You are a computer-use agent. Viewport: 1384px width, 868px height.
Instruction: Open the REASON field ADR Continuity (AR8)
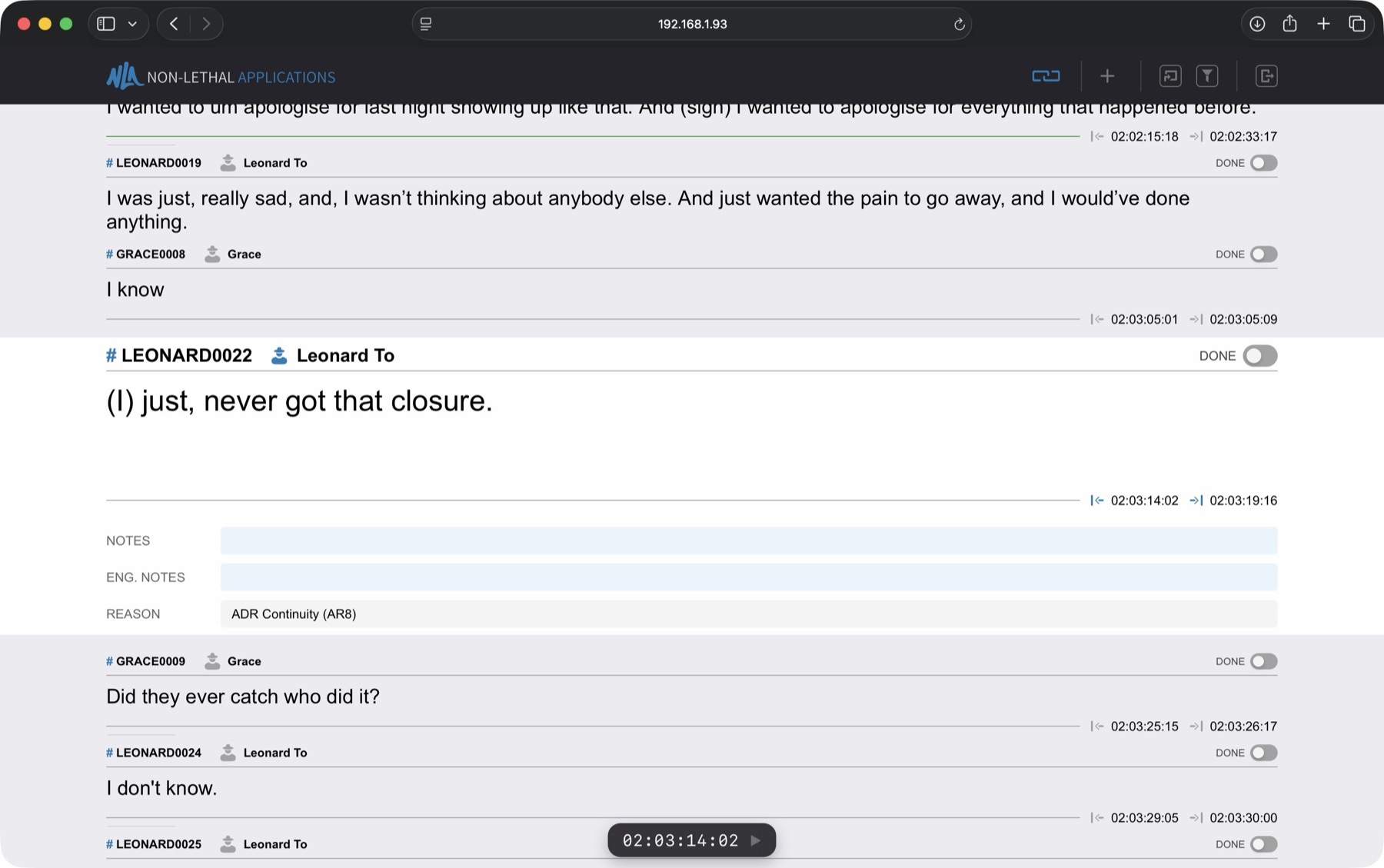[749, 614]
